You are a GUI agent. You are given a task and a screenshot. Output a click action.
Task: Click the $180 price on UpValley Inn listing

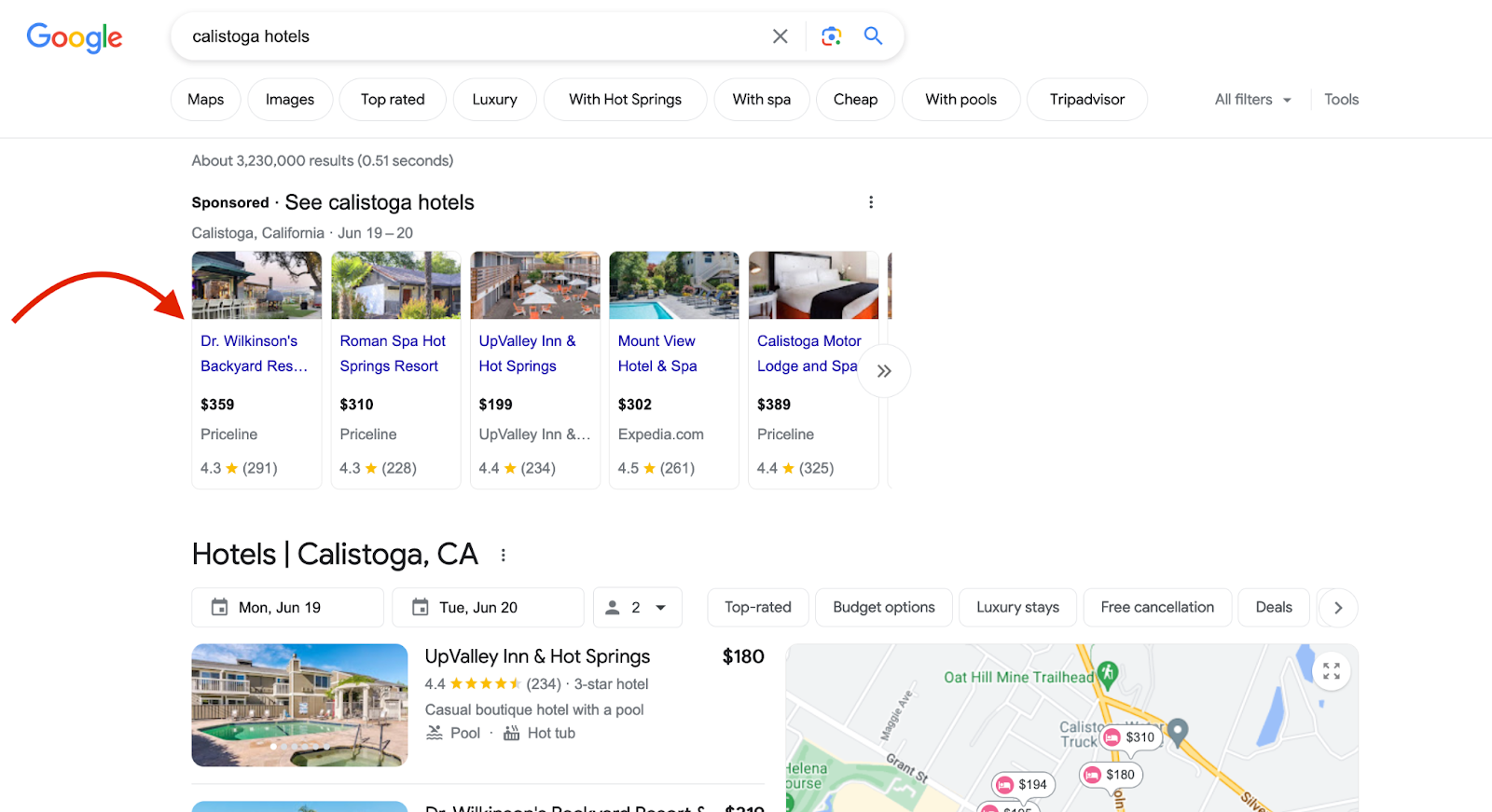(743, 657)
